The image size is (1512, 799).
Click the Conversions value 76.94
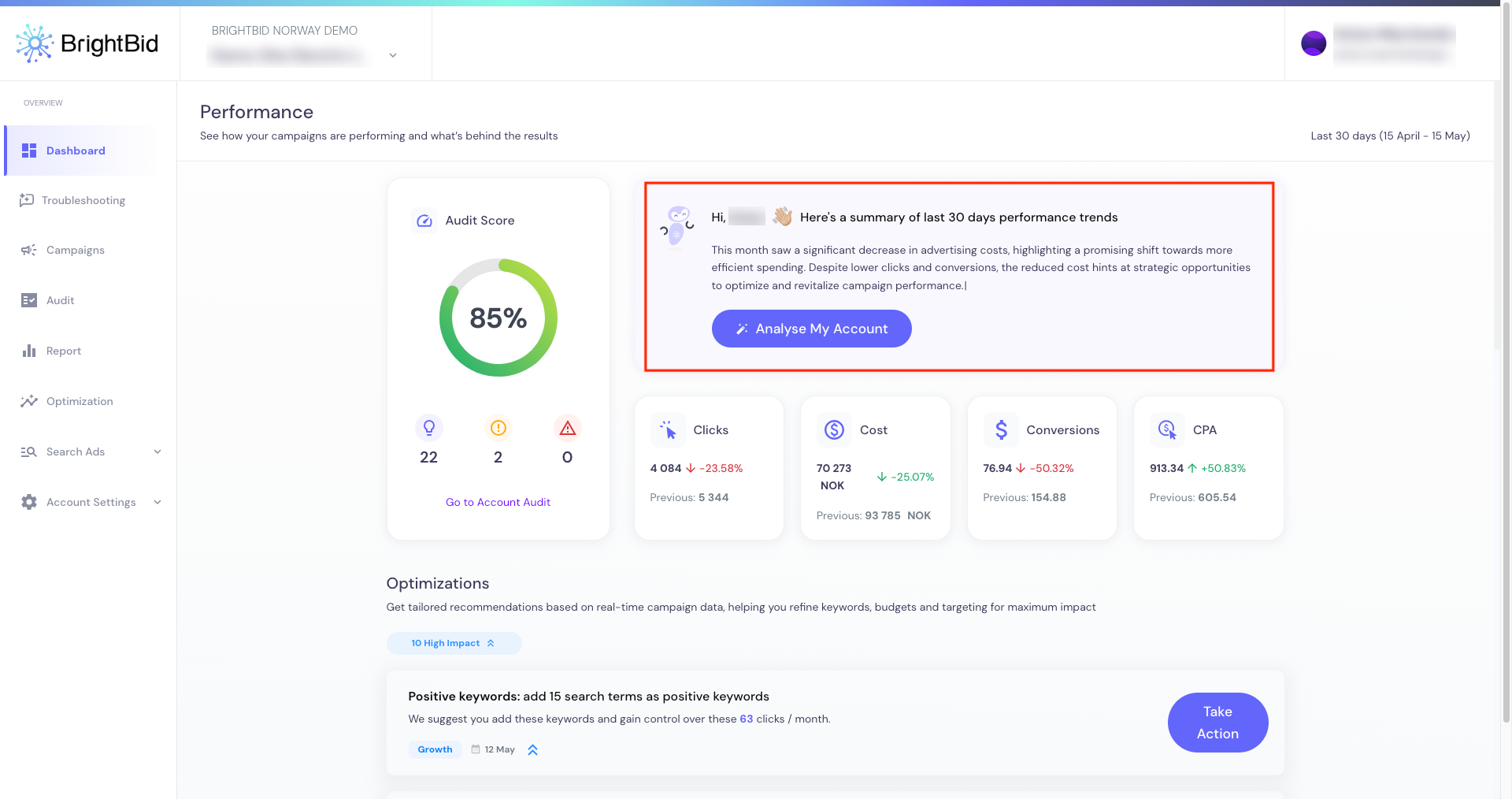[x=997, y=468]
